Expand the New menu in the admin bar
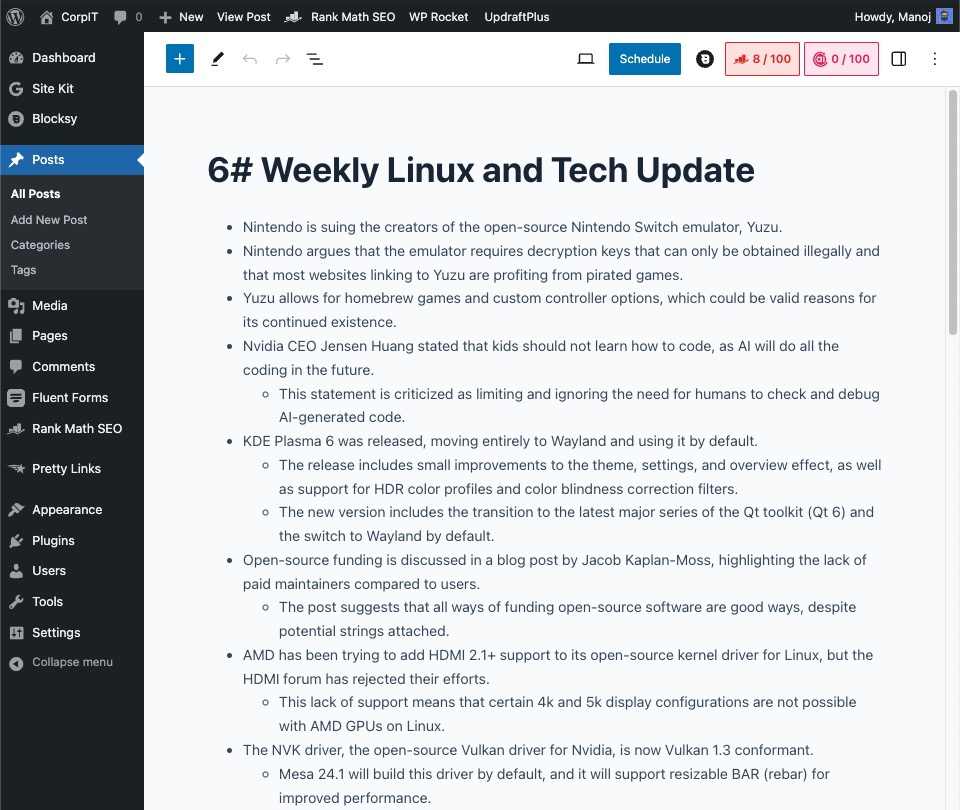Screen dimensions: 960x810 180,16
